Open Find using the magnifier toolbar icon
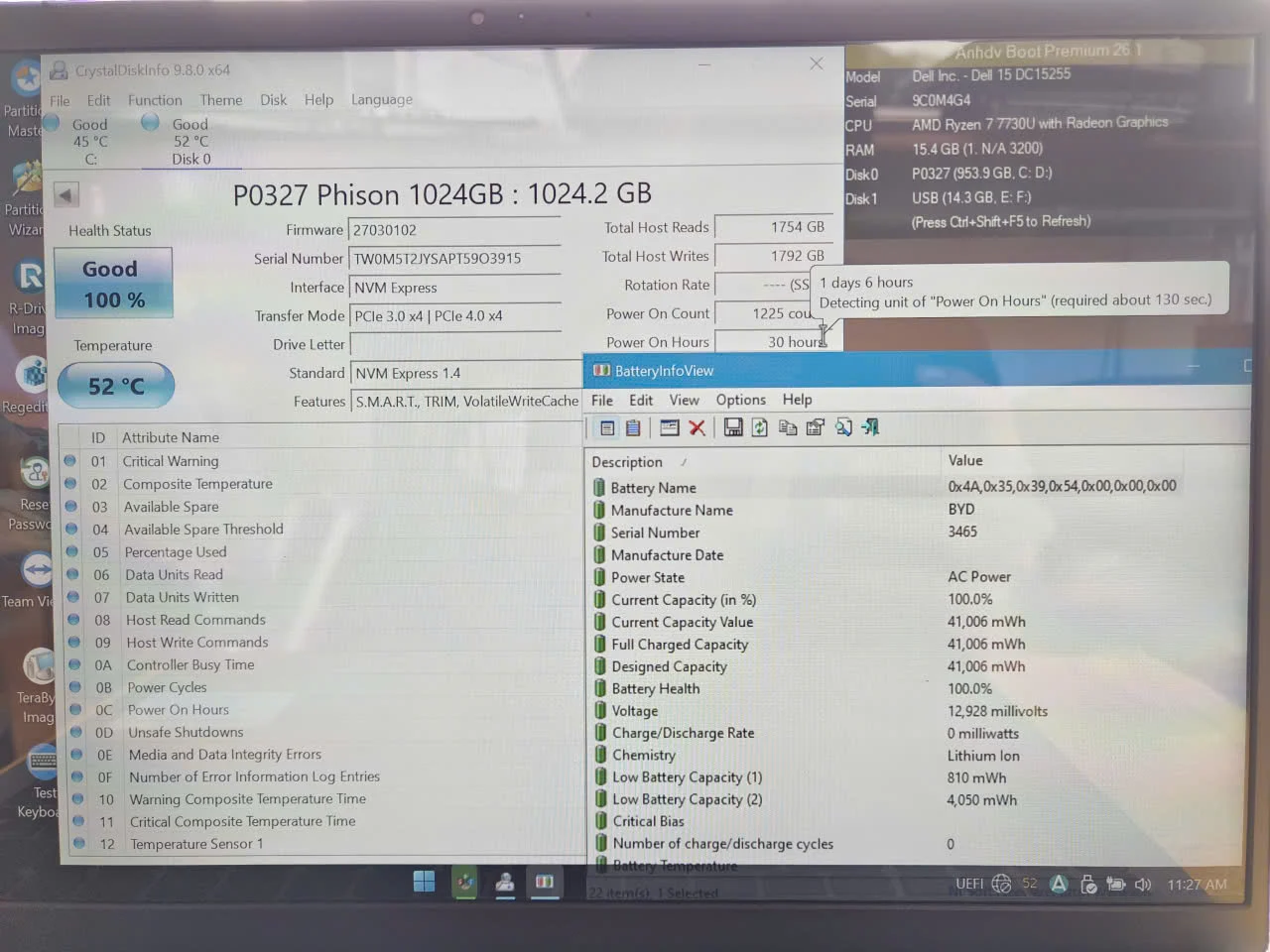Screen dimensions: 1270x952 pos(843,427)
